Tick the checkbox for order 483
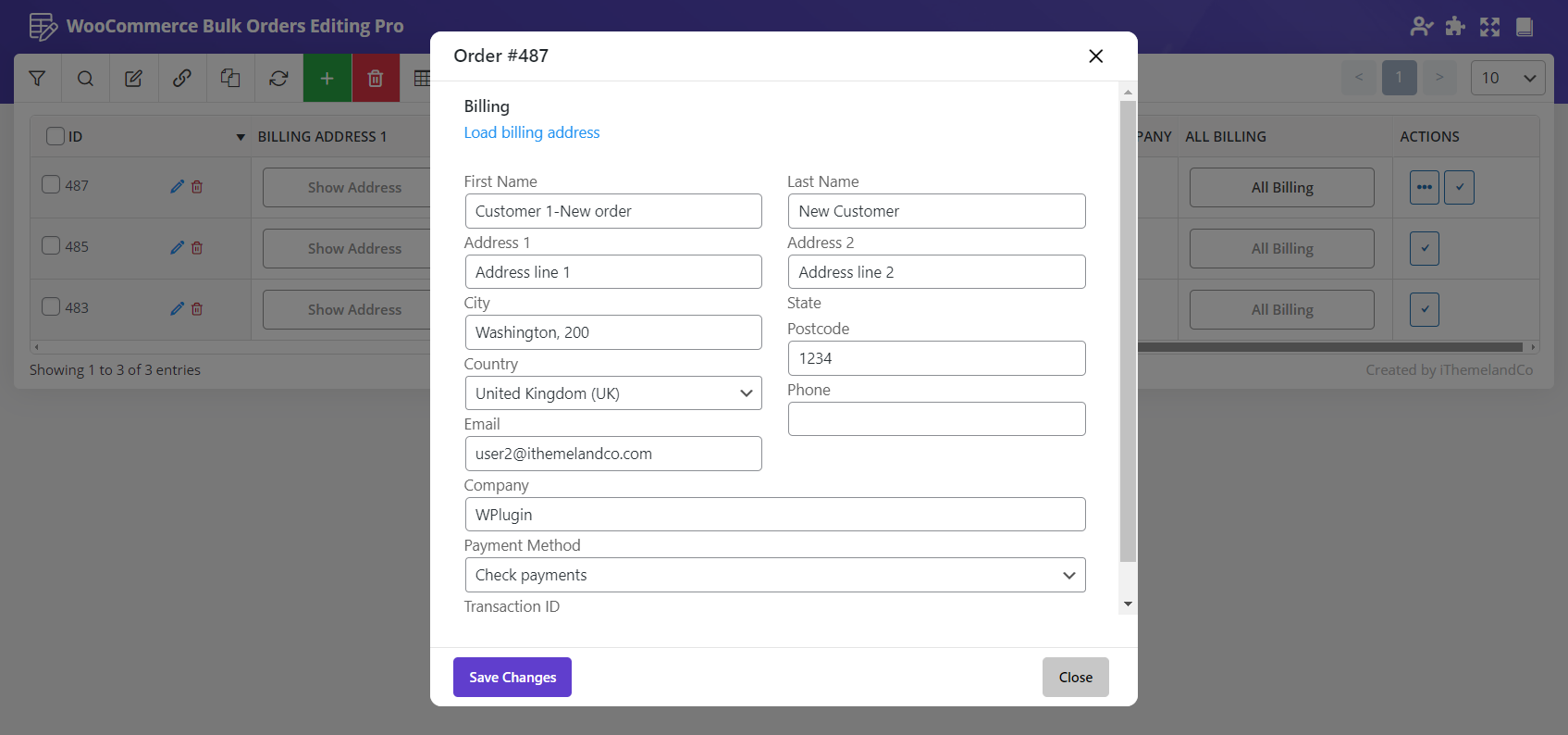Image resolution: width=1568 pixels, height=735 pixels. (x=51, y=307)
